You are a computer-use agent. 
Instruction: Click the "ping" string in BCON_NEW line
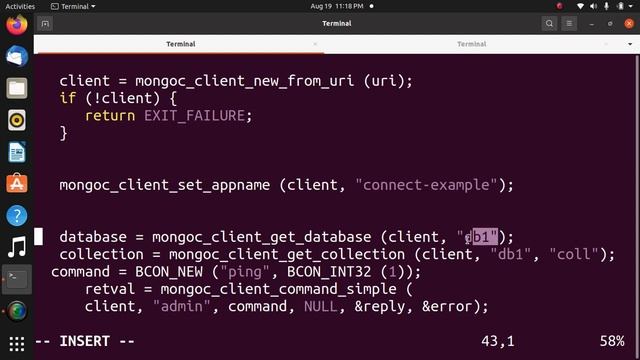click(x=245, y=271)
